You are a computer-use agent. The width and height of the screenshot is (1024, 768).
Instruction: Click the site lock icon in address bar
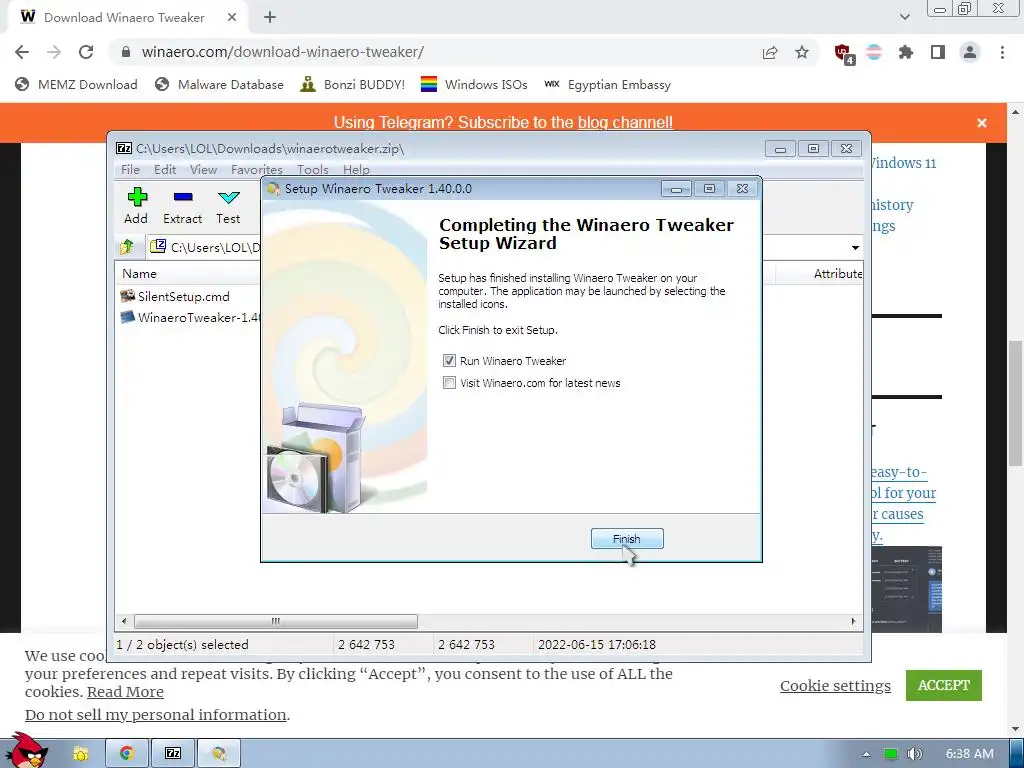(x=127, y=52)
